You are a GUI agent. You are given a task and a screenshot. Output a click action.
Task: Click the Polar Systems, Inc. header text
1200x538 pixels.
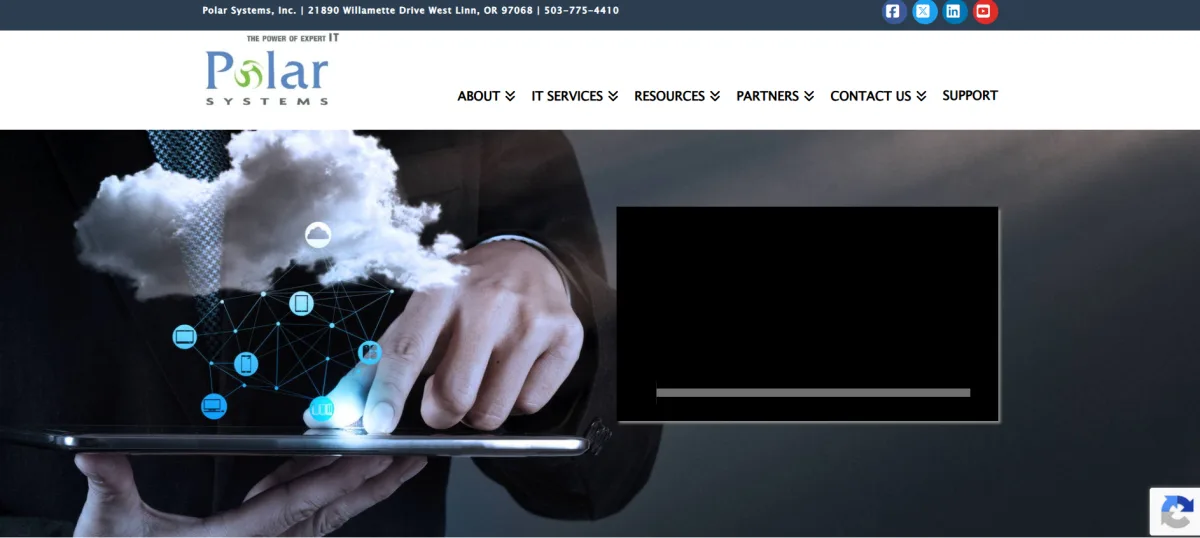coord(249,11)
